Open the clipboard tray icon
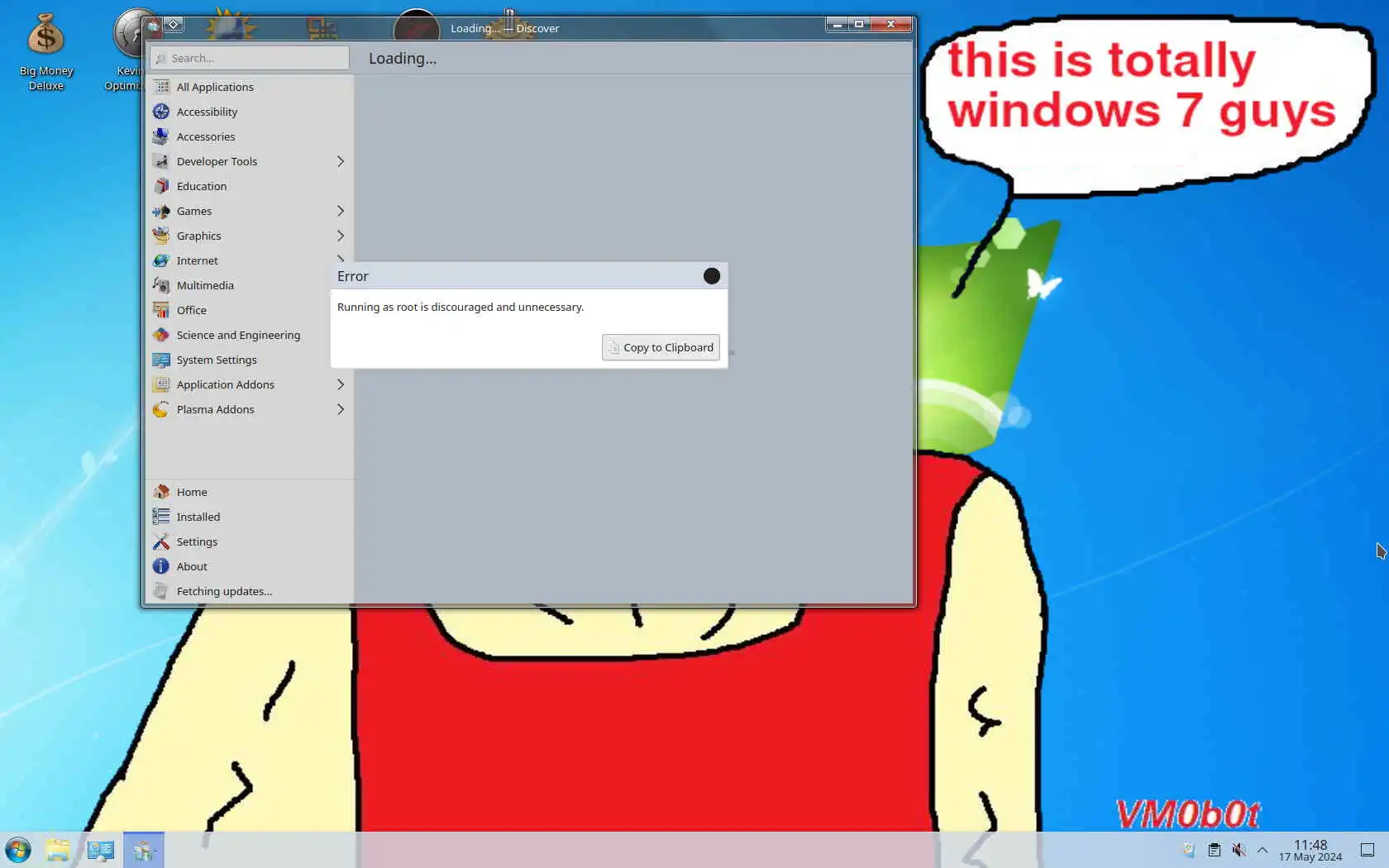This screenshot has height=868, width=1389. (x=1215, y=850)
